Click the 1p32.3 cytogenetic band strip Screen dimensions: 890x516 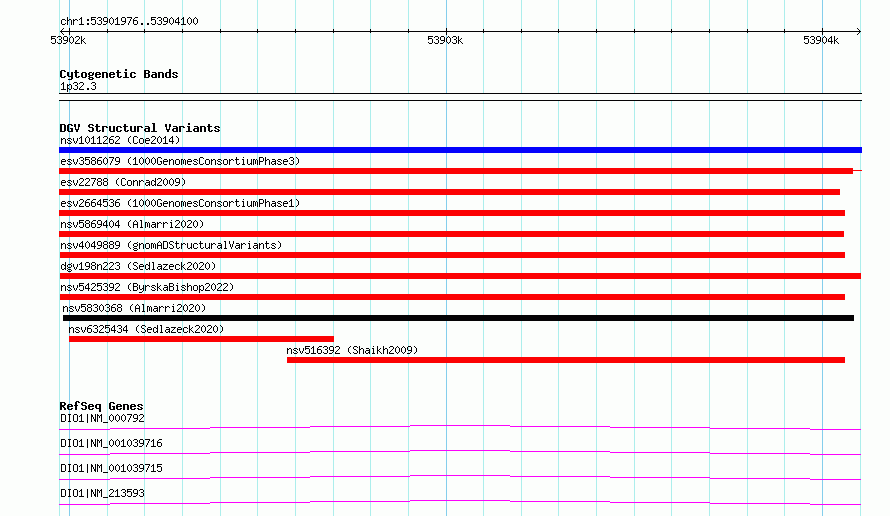460,97
